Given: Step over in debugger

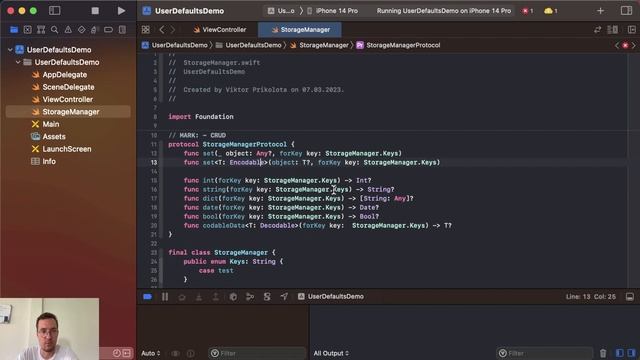Looking at the screenshot, I should [182, 297].
